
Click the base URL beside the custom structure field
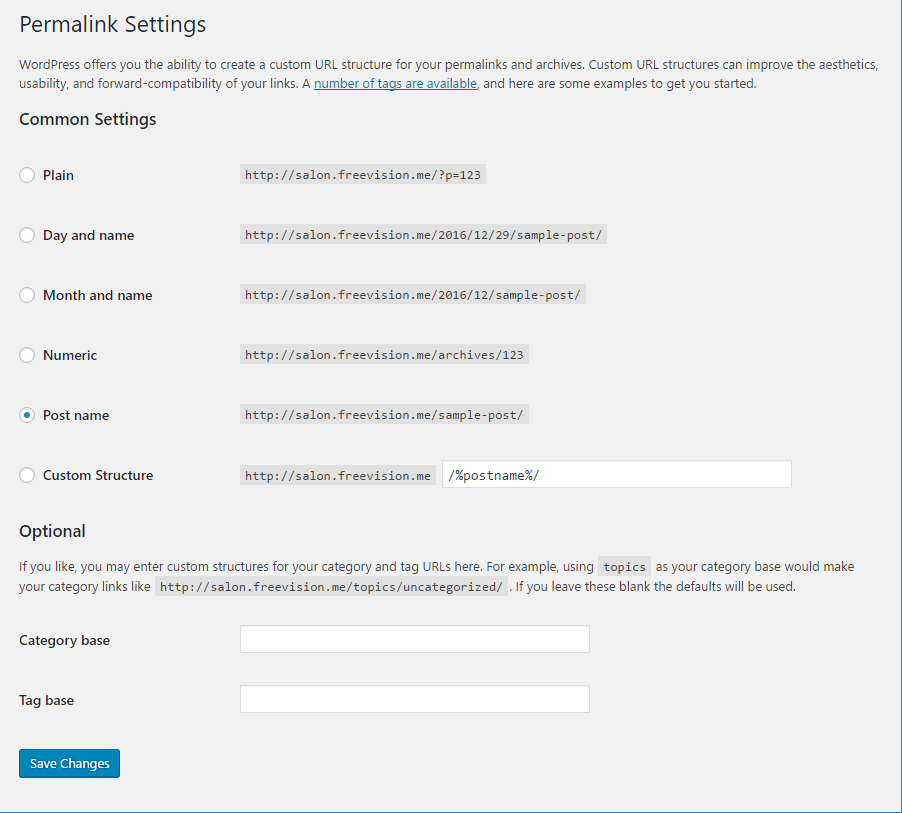pyautogui.click(x=338, y=475)
